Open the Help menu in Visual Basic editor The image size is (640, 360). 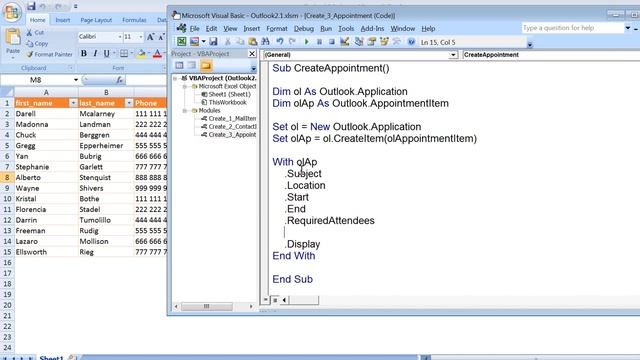[x=428, y=29]
